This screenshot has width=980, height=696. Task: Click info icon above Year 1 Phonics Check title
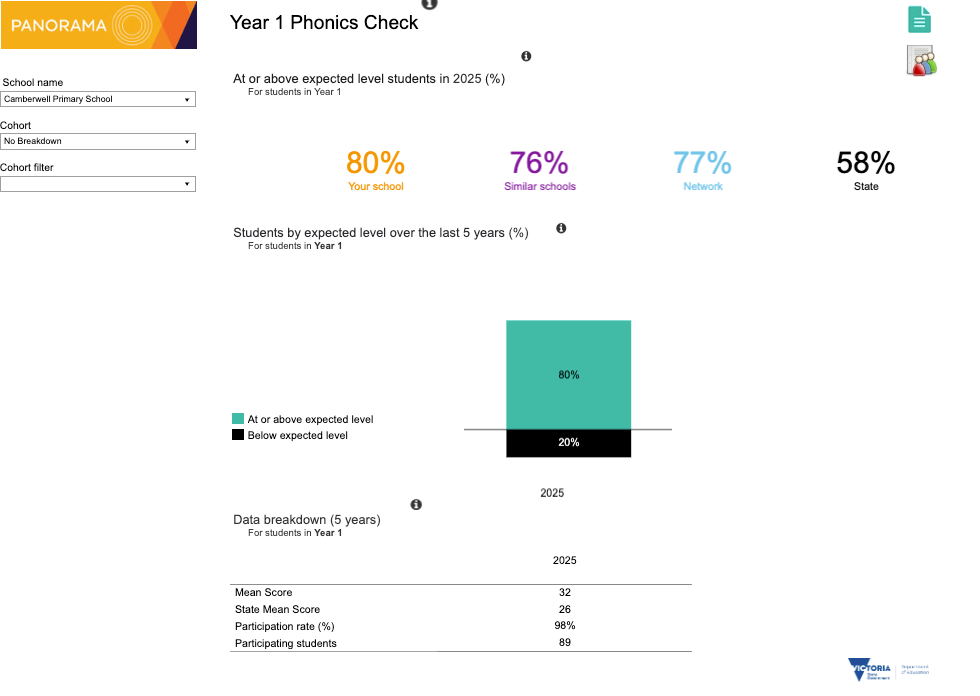pos(429,4)
